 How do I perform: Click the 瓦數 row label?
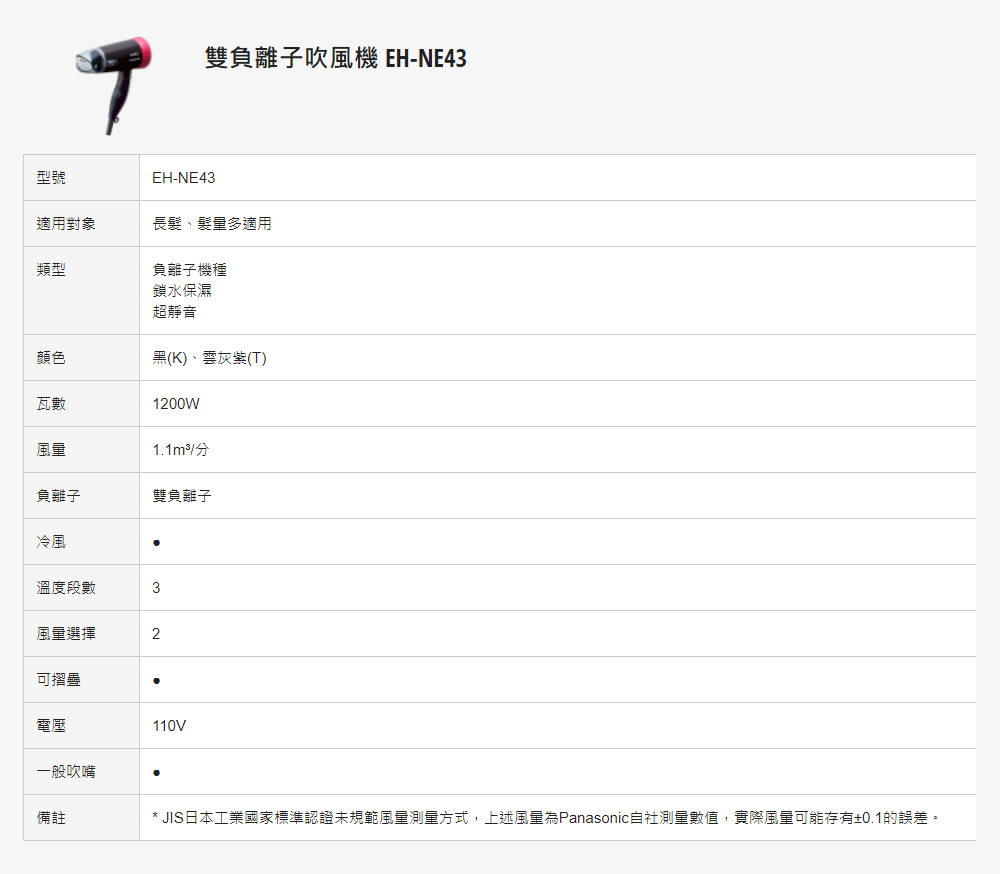click(x=51, y=403)
